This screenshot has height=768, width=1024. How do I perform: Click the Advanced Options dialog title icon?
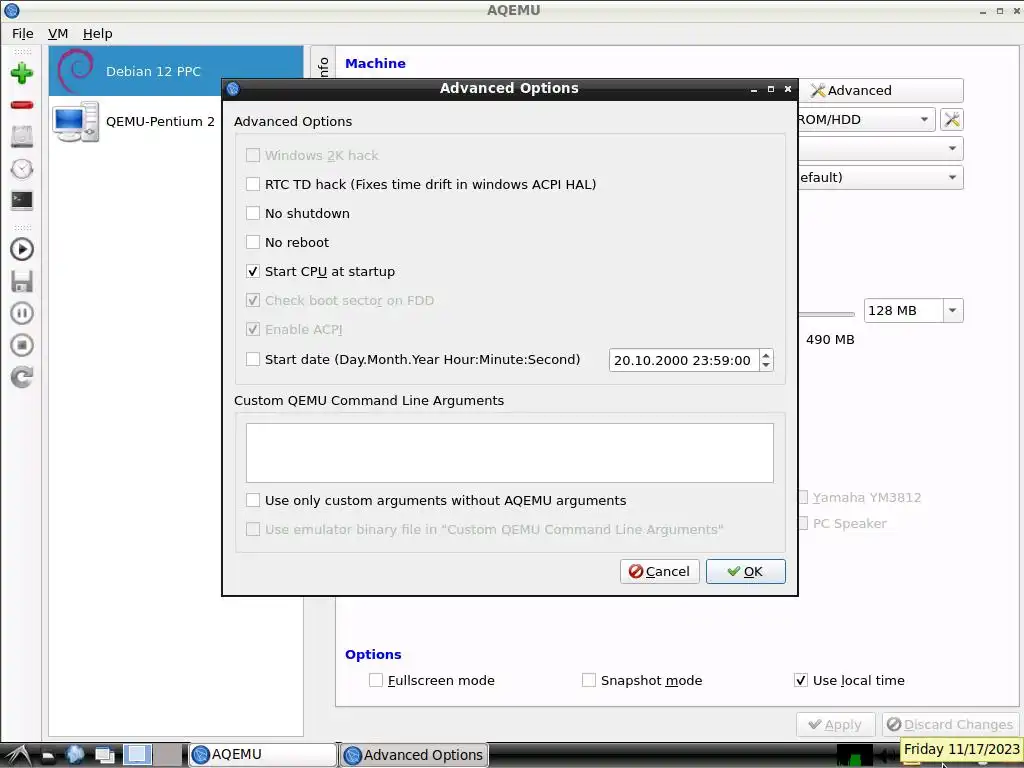pos(233,89)
